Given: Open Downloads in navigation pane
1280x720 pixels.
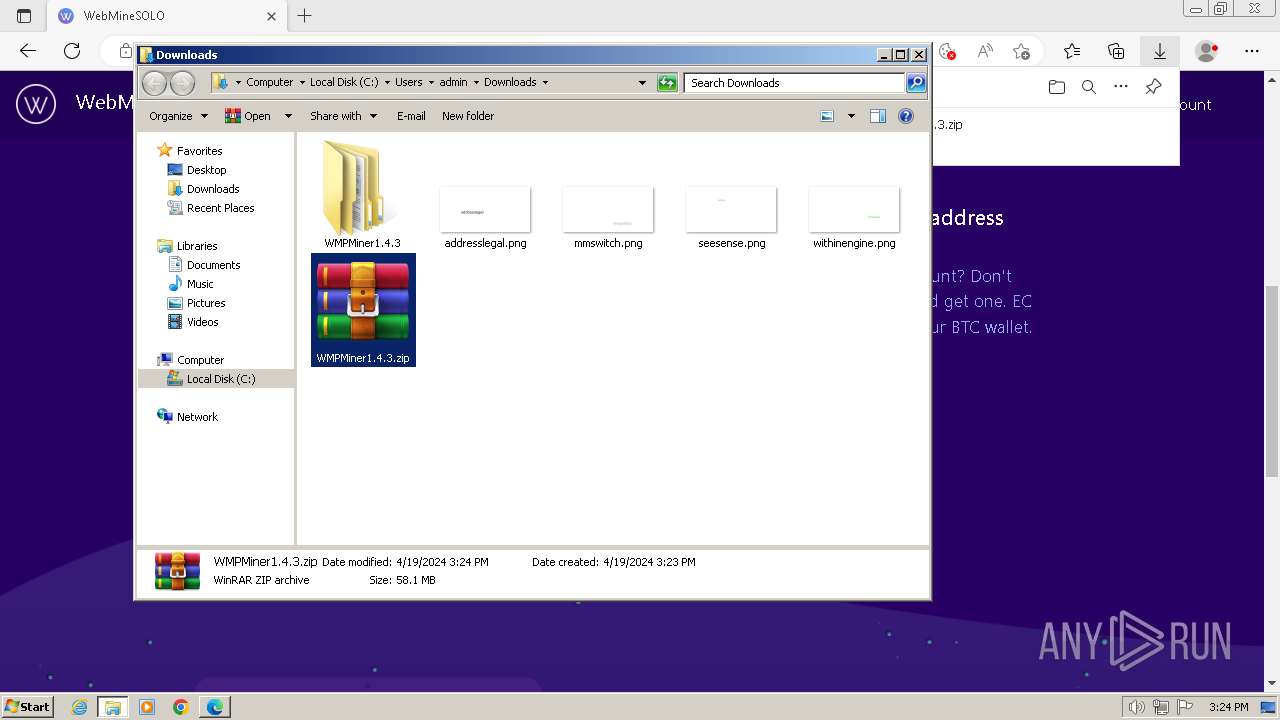Looking at the screenshot, I should tap(213, 189).
